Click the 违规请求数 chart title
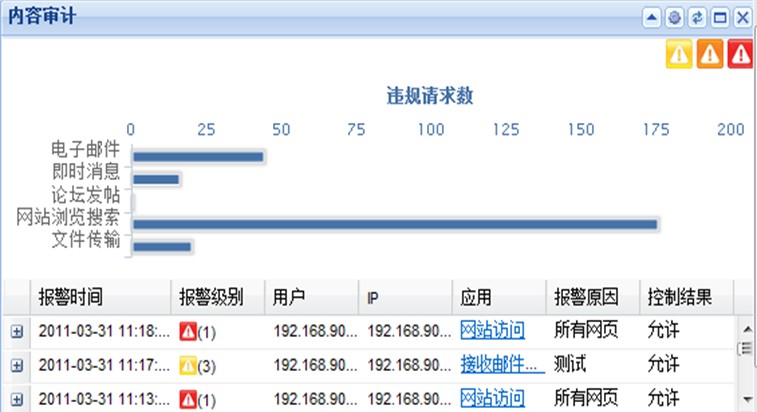The width and height of the screenshot is (757, 412). (430, 96)
